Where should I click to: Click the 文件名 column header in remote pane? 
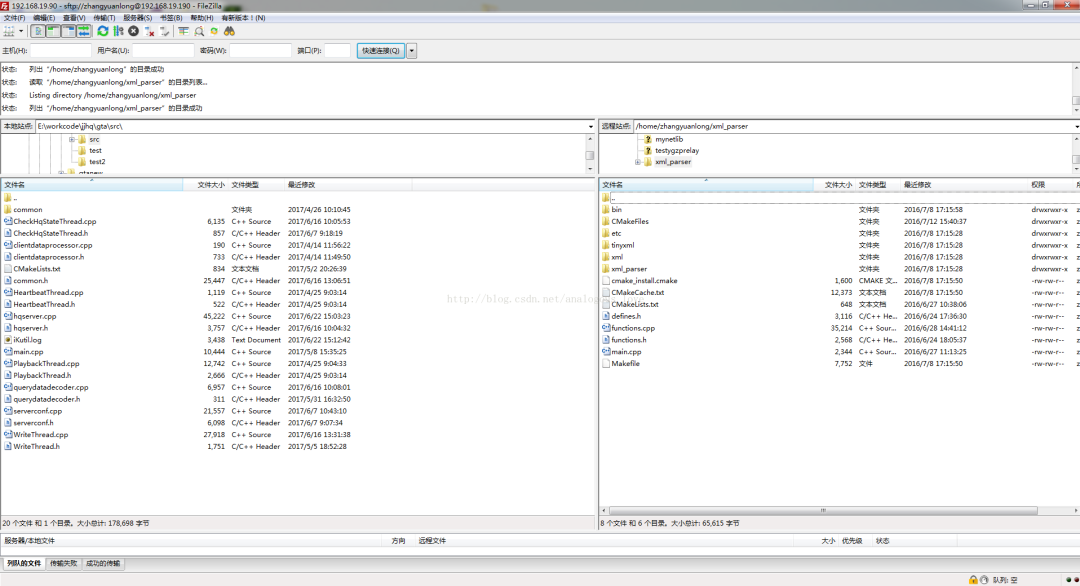click(x=612, y=185)
